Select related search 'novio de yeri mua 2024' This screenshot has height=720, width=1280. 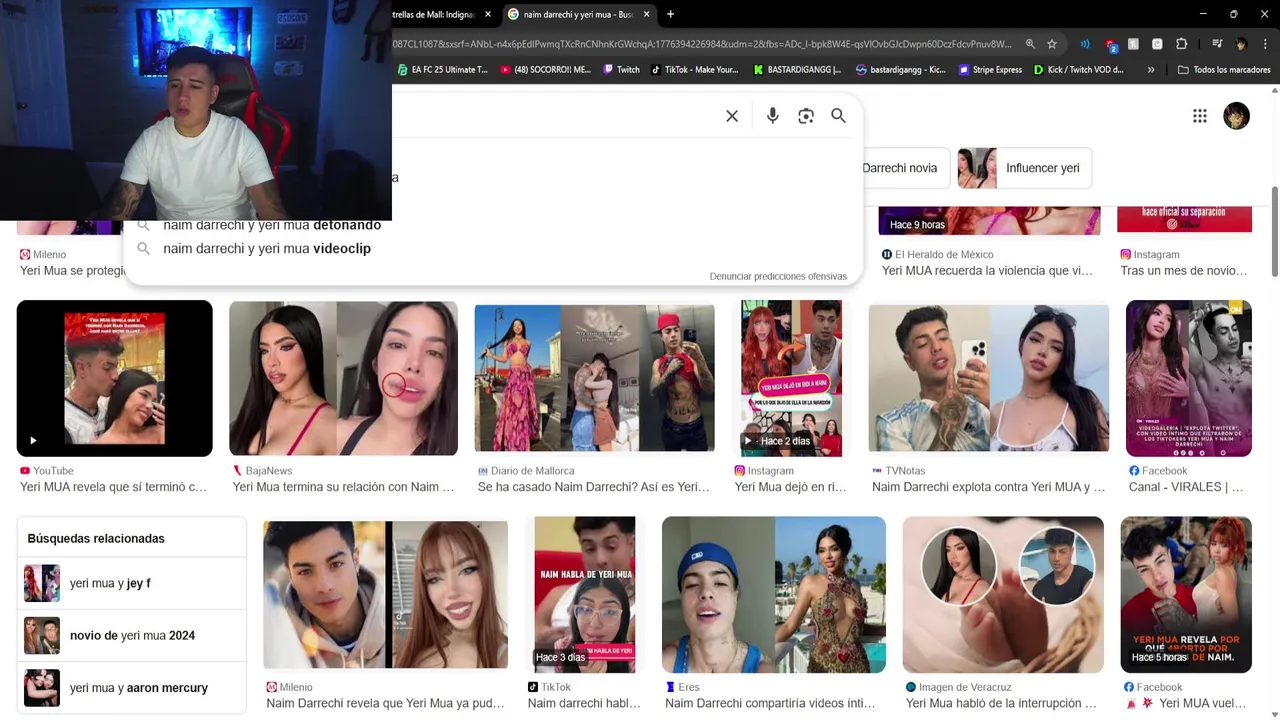click(x=131, y=635)
